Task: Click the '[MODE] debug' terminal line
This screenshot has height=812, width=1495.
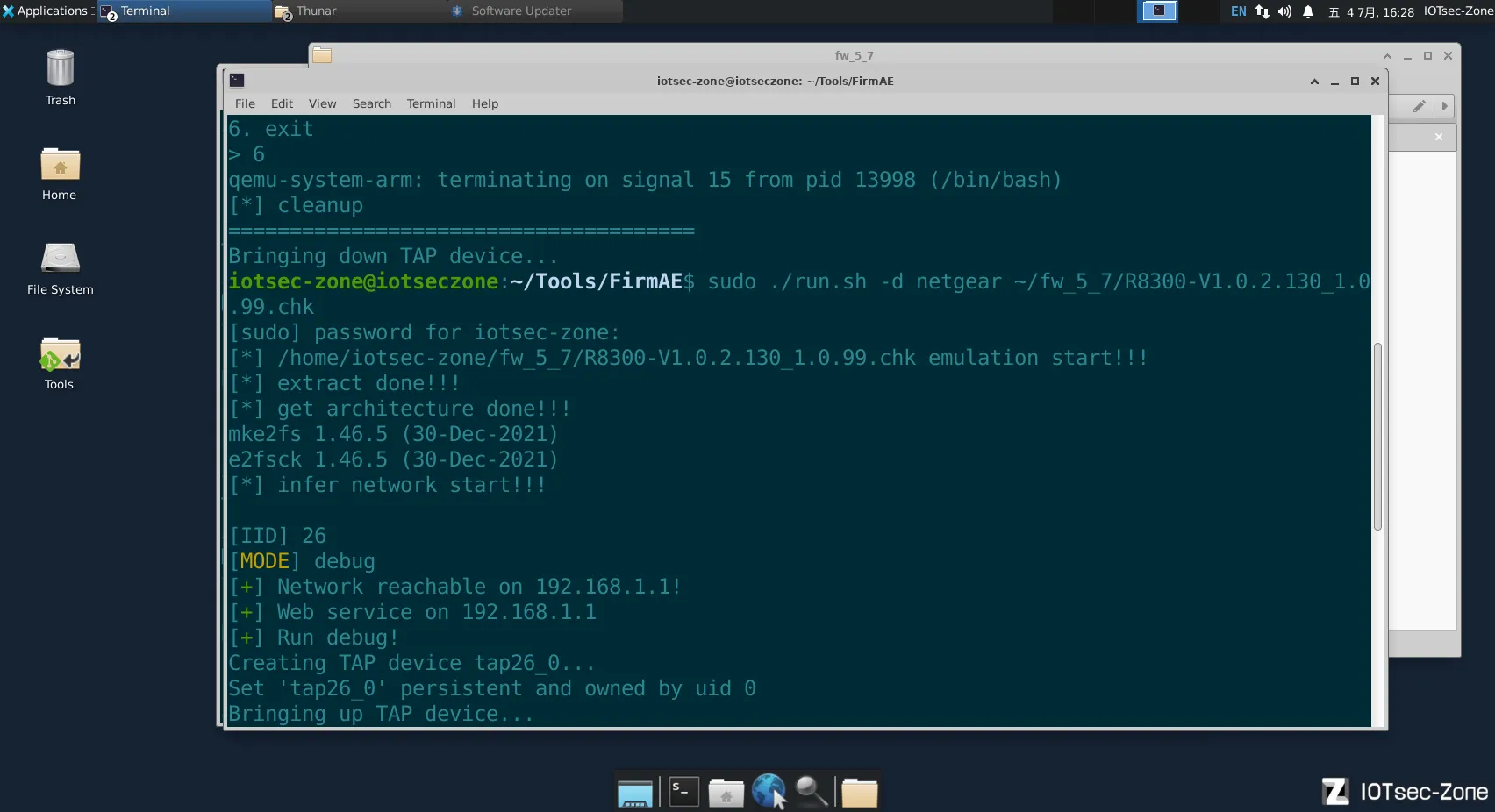Action: tap(302, 561)
